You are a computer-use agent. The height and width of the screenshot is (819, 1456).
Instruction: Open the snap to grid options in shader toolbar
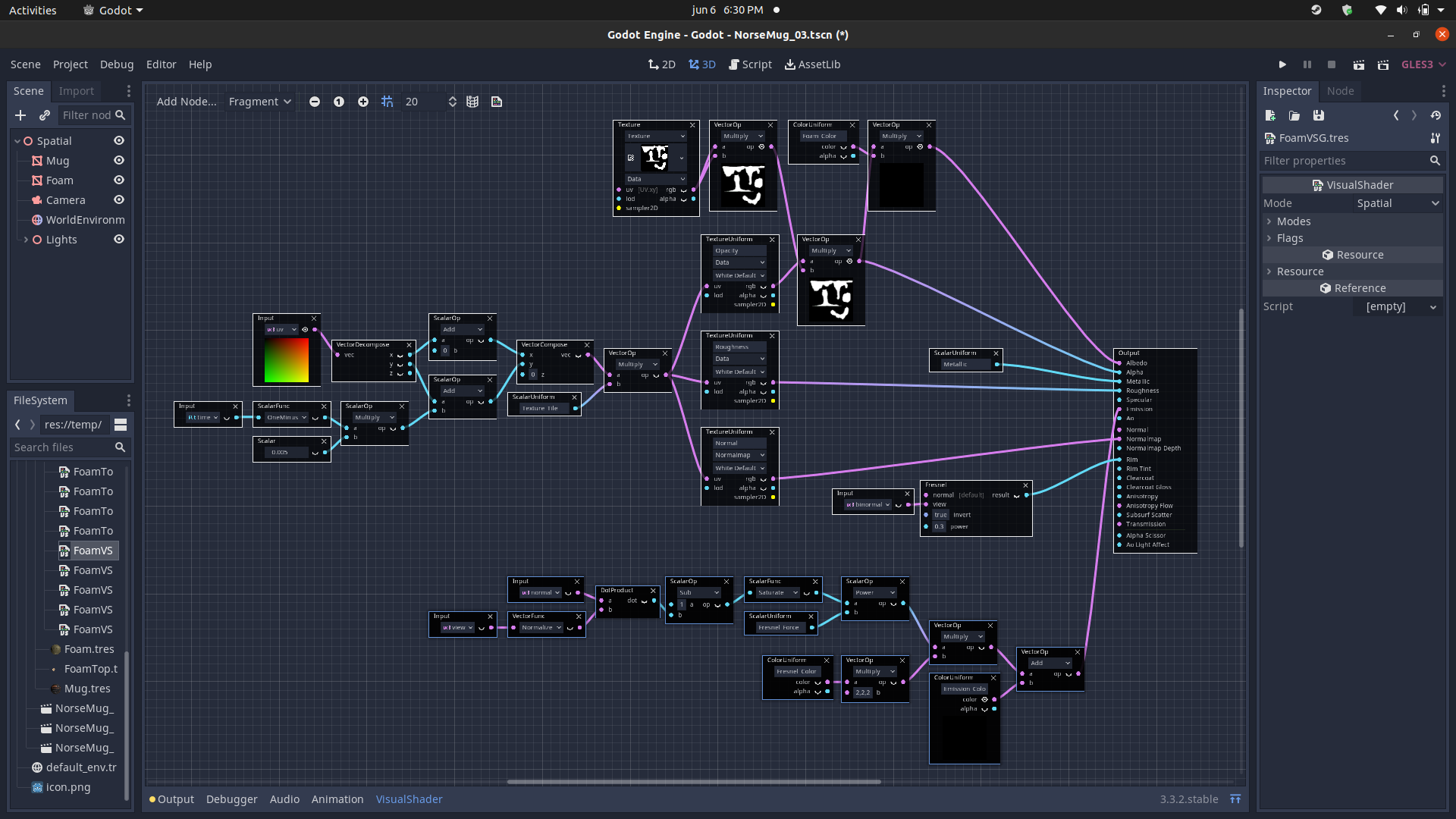pos(388,101)
